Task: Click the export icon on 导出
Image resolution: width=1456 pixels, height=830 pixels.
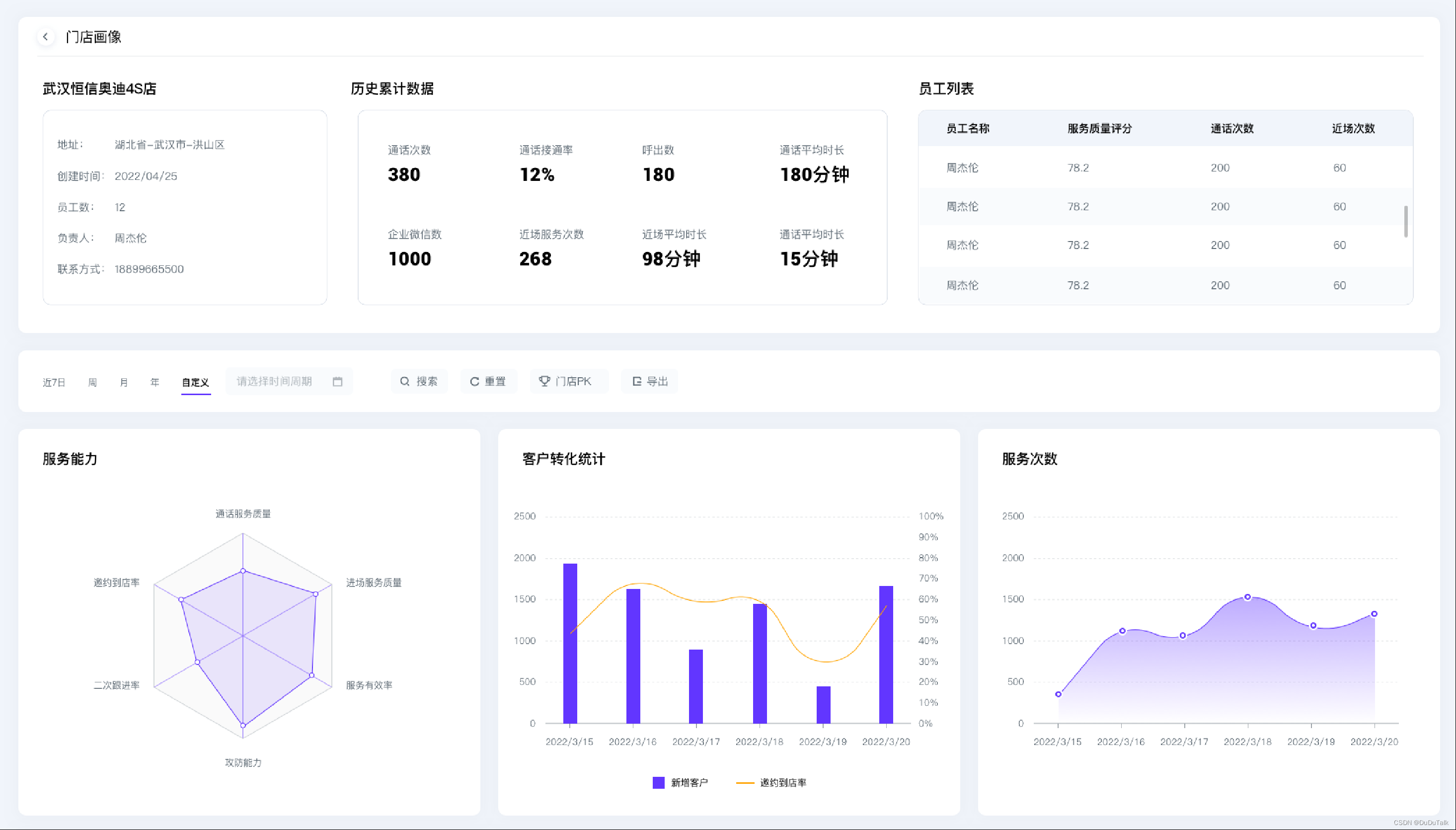Action: point(637,381)
